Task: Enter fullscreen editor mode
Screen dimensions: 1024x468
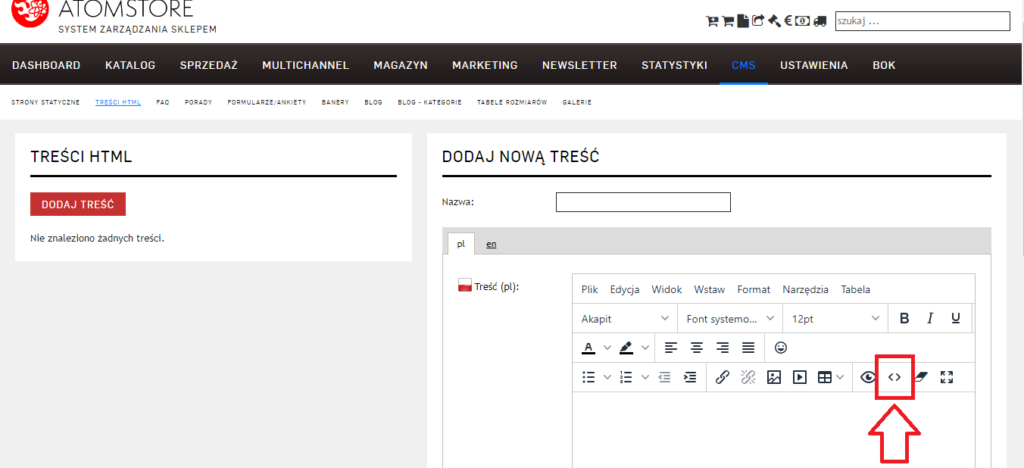Action: (948, 377)
